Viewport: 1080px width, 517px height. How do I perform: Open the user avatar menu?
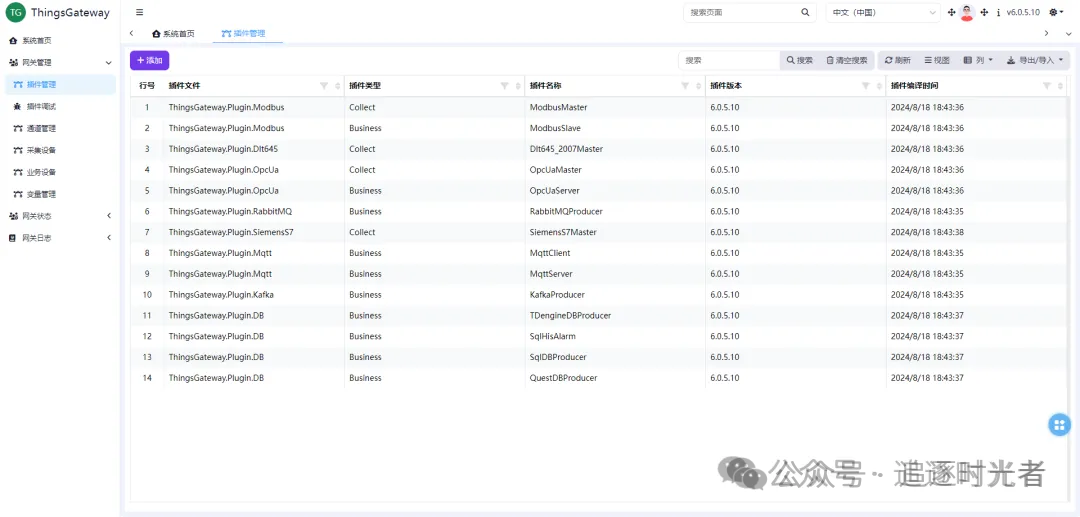point(967,12)
